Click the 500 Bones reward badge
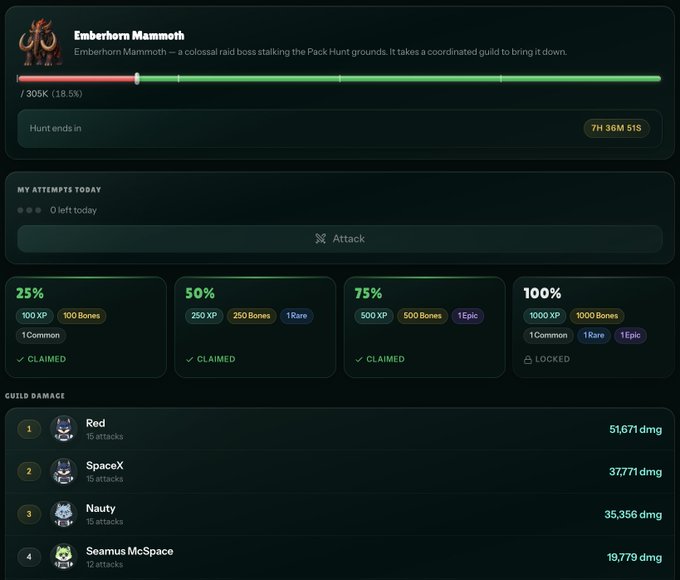This screenshot has height=580, width=680. point(422,315)
